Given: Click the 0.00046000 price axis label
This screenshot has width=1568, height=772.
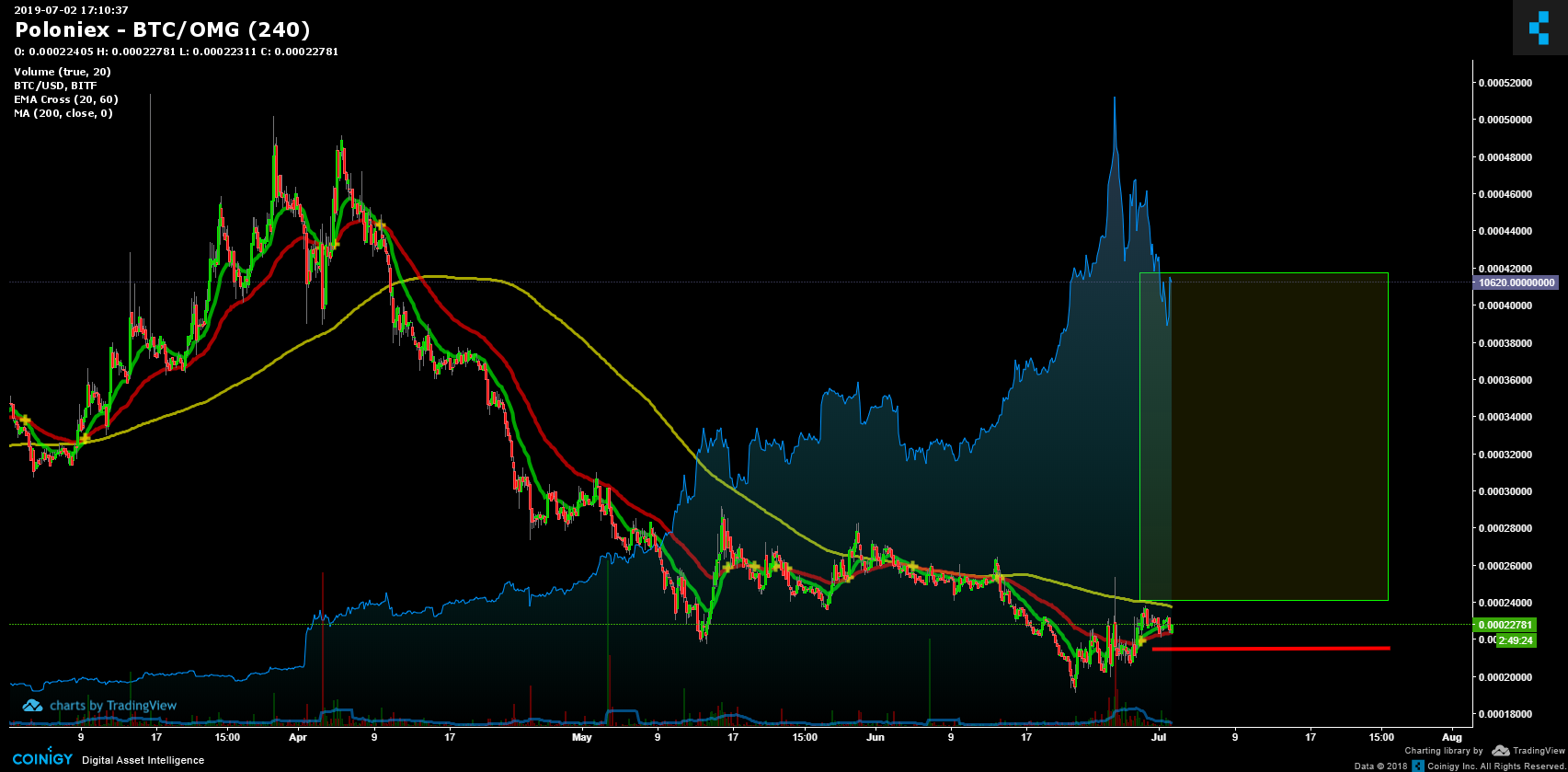Looking at the screenshot, I should 1506,194.
